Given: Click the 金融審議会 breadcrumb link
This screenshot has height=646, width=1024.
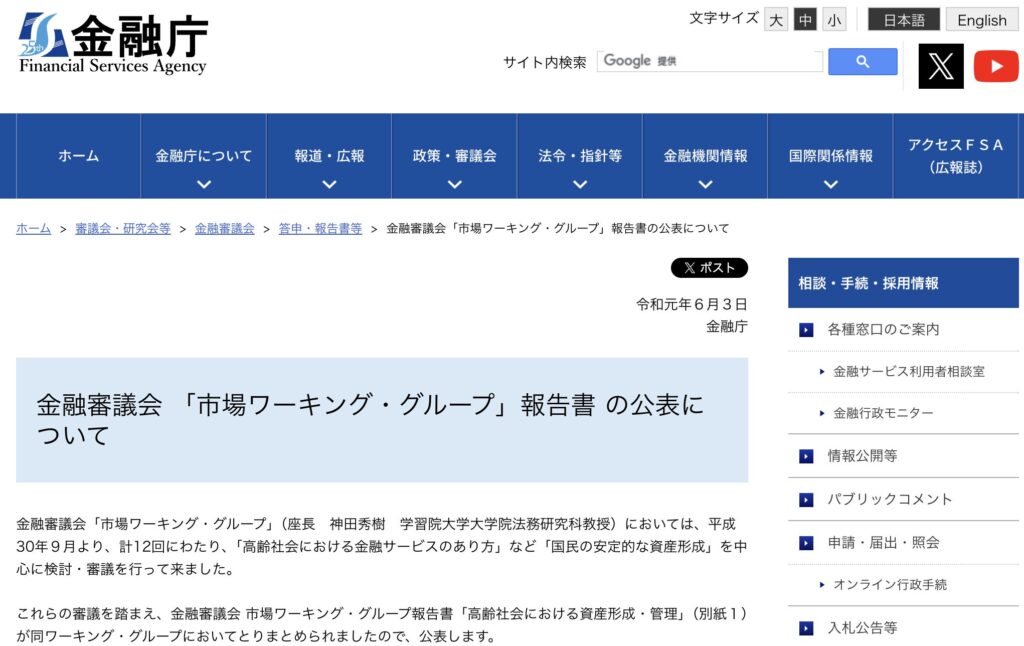Looking at the screenshot, I should click(225, 229).
